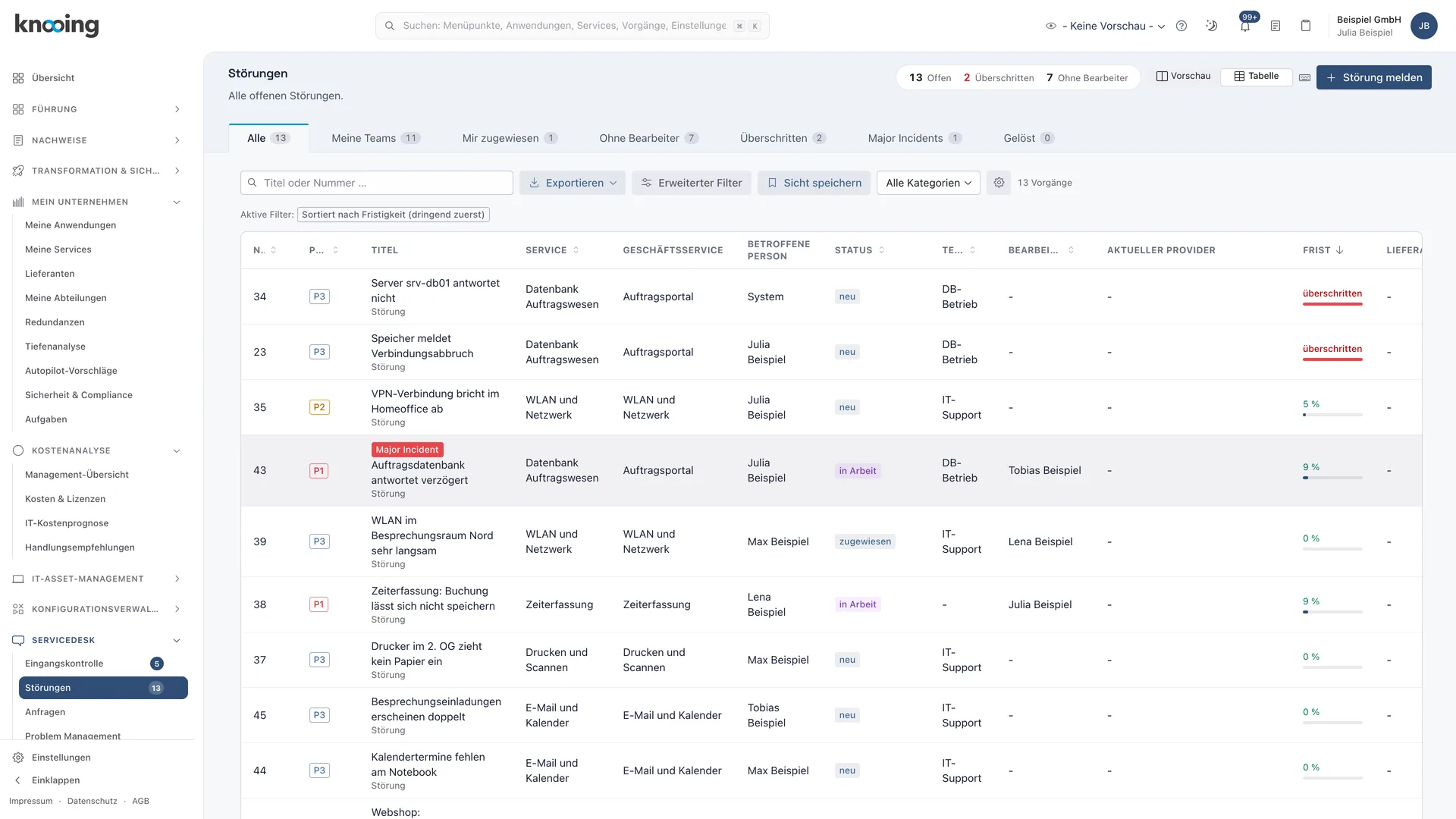Toggle sorting on the SERVICE column
Image resolution: width=1456 pixels, height=819 pixels.
[x=576, y=250]
